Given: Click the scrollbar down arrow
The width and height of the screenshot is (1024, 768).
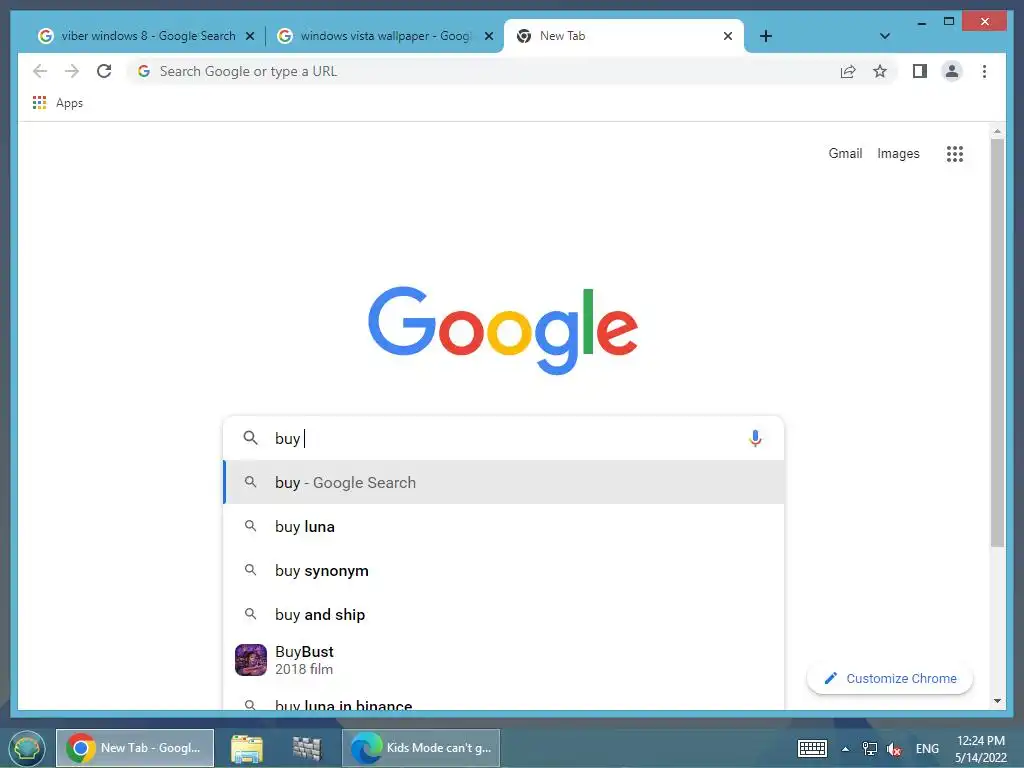Looking at the screenshot, I should pos(997,701).
